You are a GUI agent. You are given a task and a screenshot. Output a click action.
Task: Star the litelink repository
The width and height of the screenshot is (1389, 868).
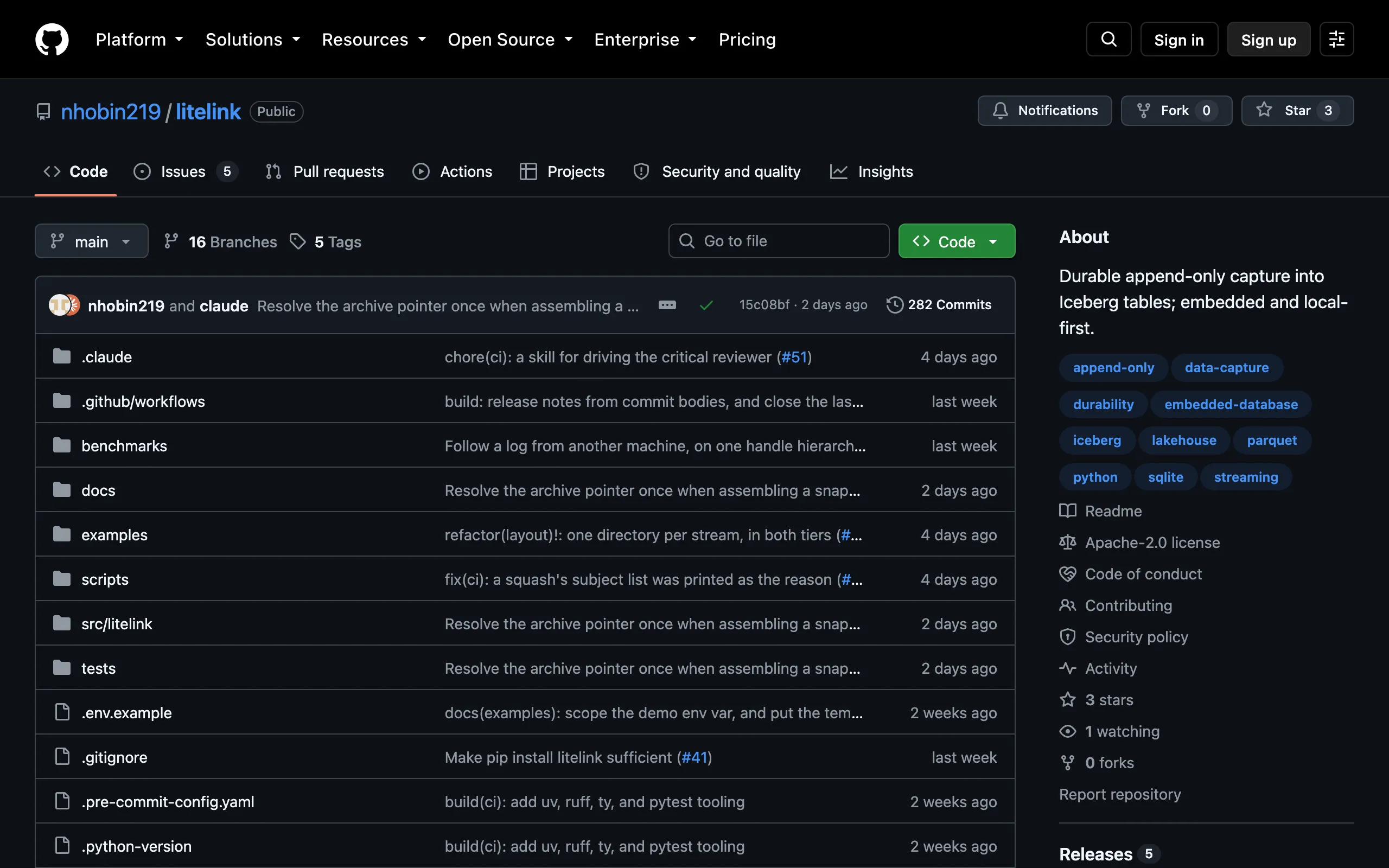click(1297, 110)
